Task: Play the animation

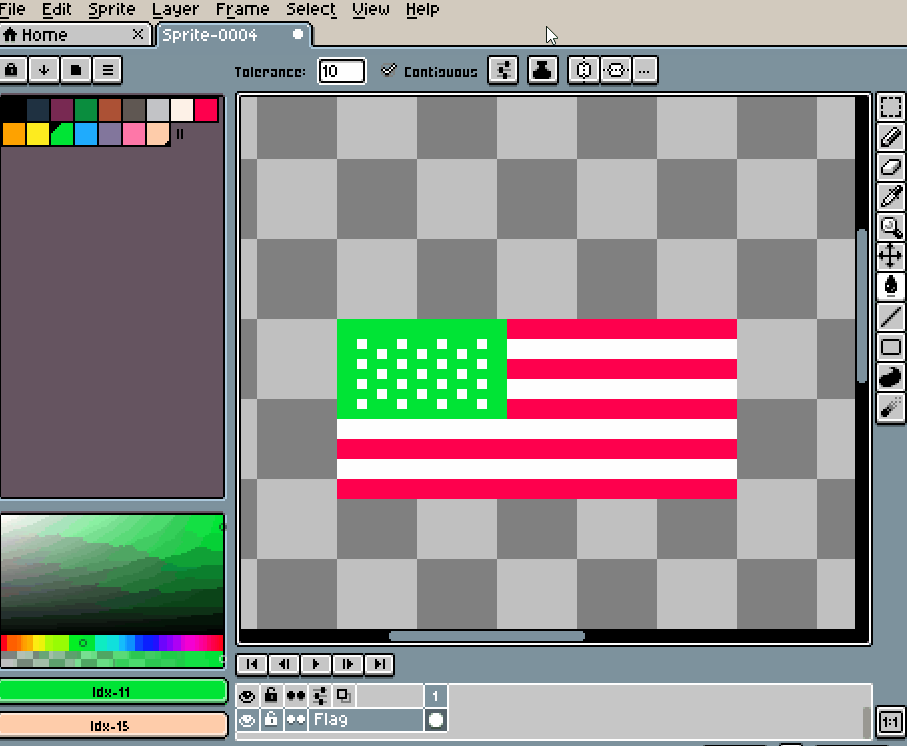Action: [315, 664]
